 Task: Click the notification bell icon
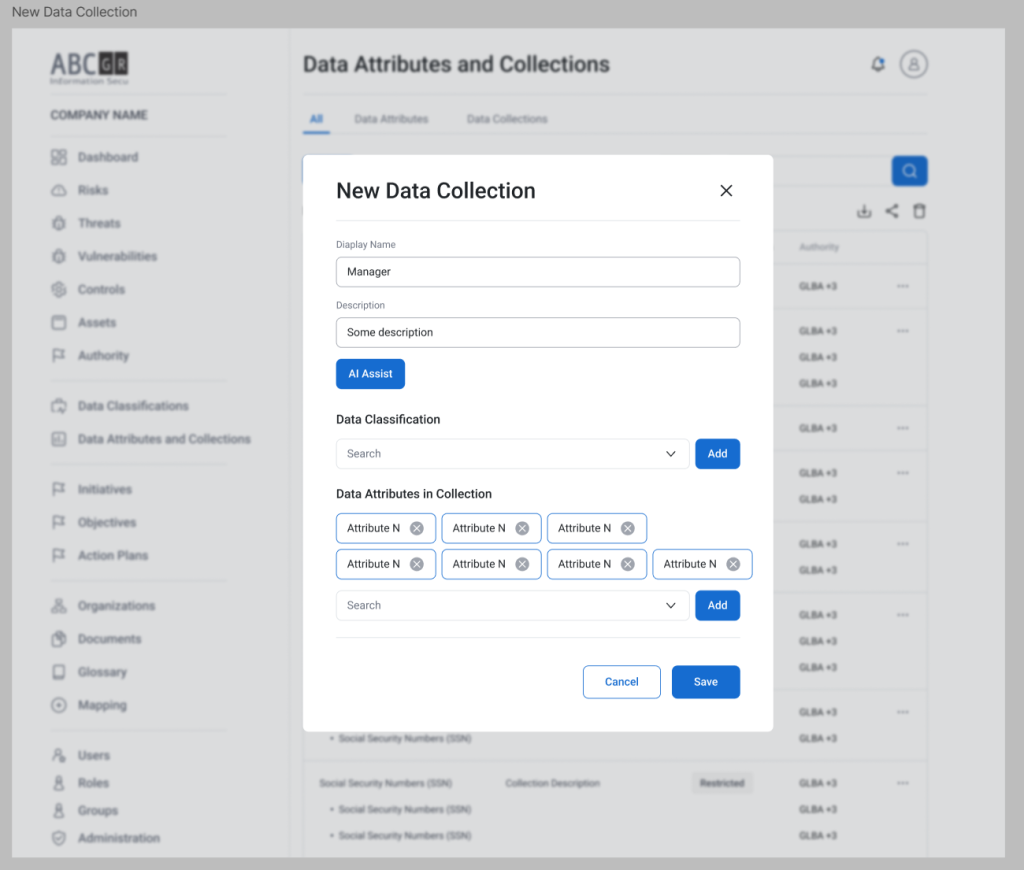pos(878,65)
